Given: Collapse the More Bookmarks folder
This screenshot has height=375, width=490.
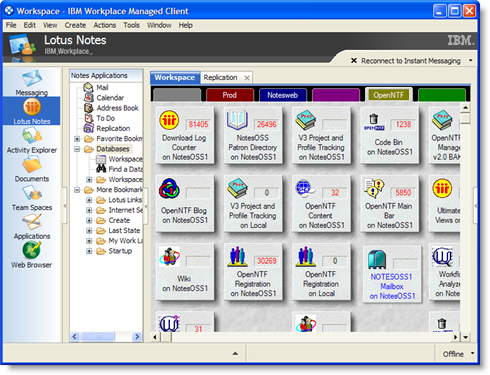Looking at the screenshot, I should pyautogui.click(x=77, y=190).
